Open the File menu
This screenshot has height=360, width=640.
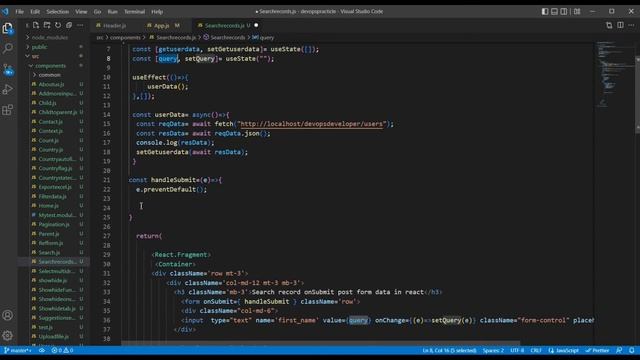click(19, 11)
